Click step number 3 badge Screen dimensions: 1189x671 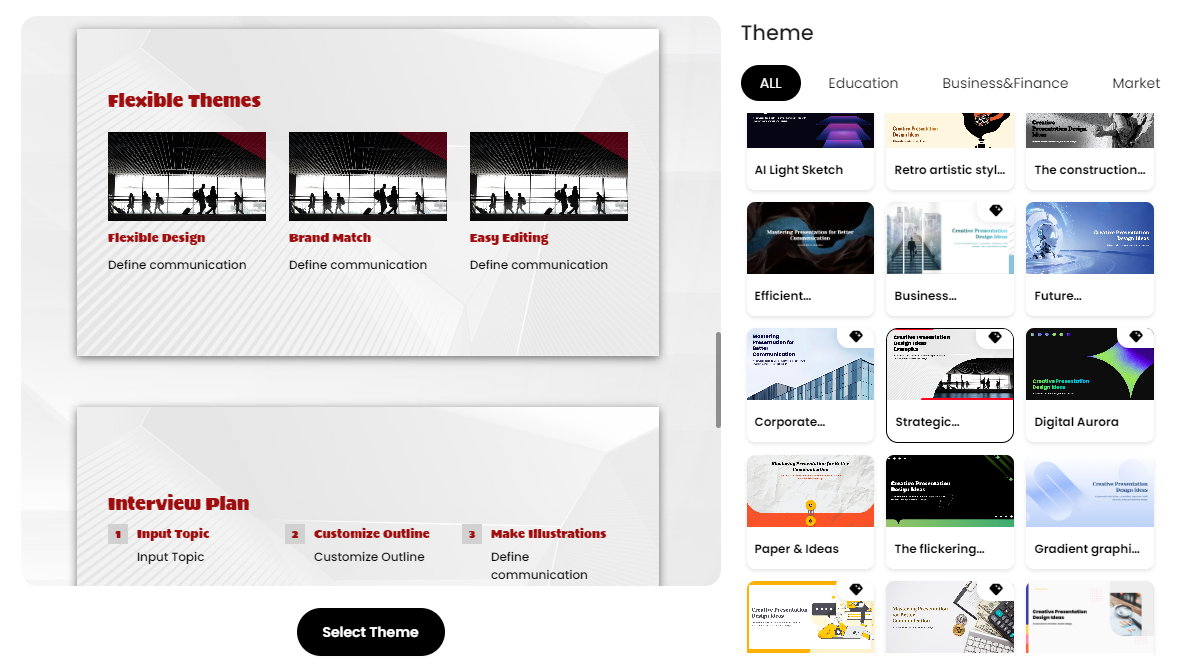pyautogui.click(x=472, y=535)
